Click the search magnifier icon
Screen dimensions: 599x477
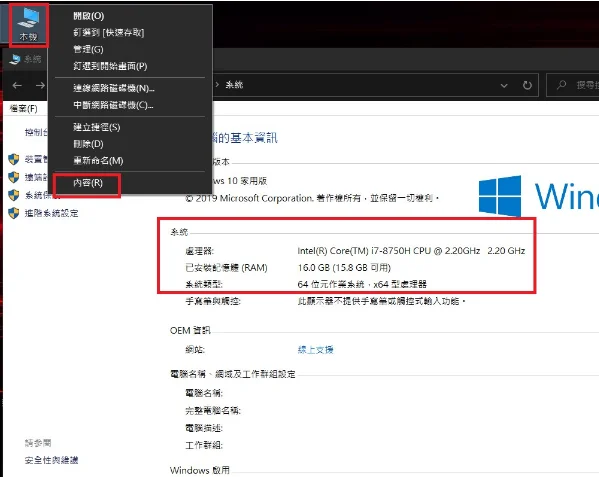click(561, 85)
